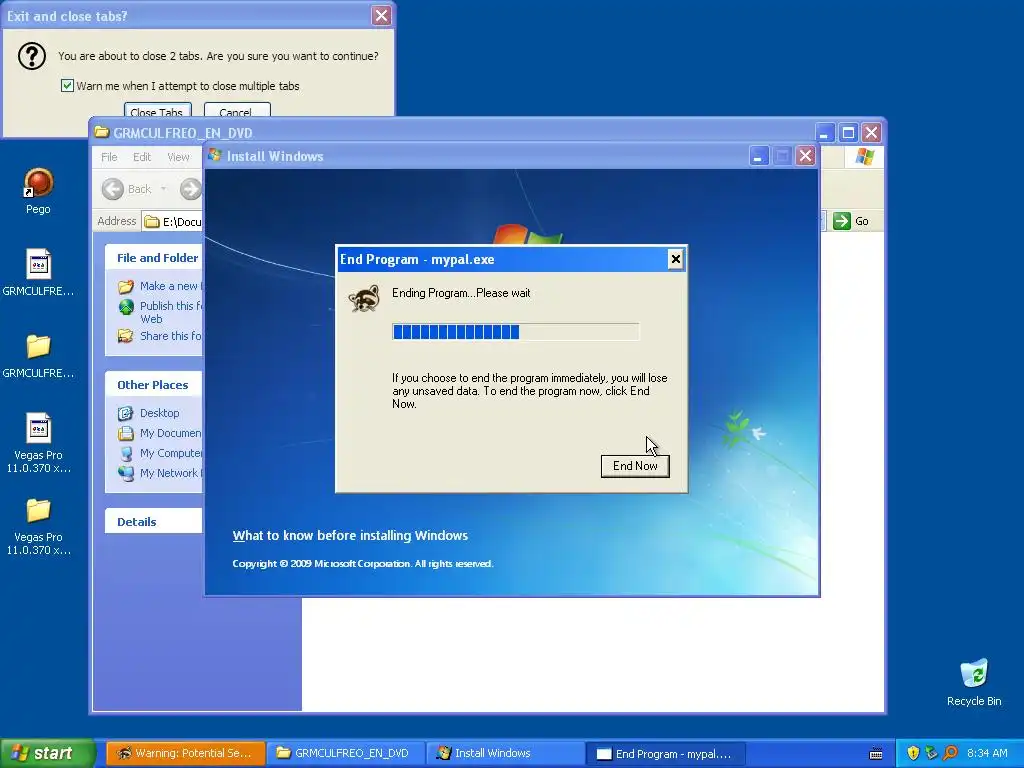Switch to Warning: Potential Se... taskbar button
Screen dimensions: 1024x768
tap(186, 753)
